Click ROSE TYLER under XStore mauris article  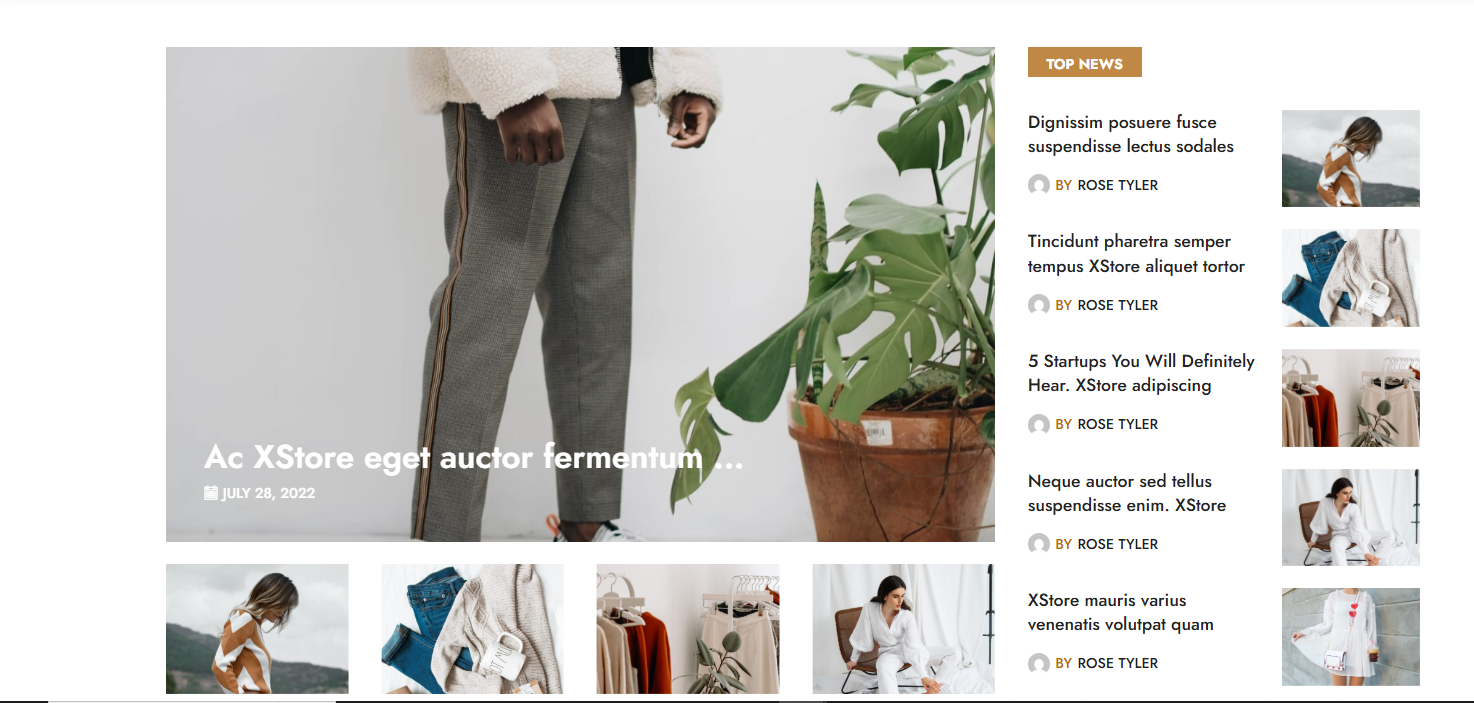point(1117,663)
